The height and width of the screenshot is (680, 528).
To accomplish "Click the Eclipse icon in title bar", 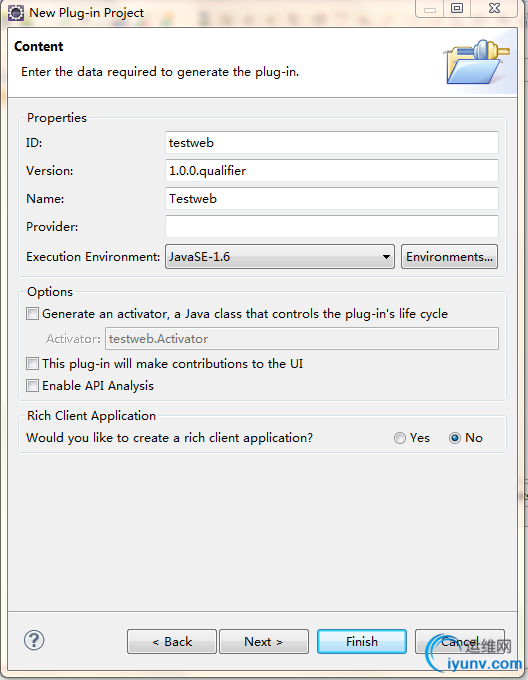I will (x=16, y=13).
